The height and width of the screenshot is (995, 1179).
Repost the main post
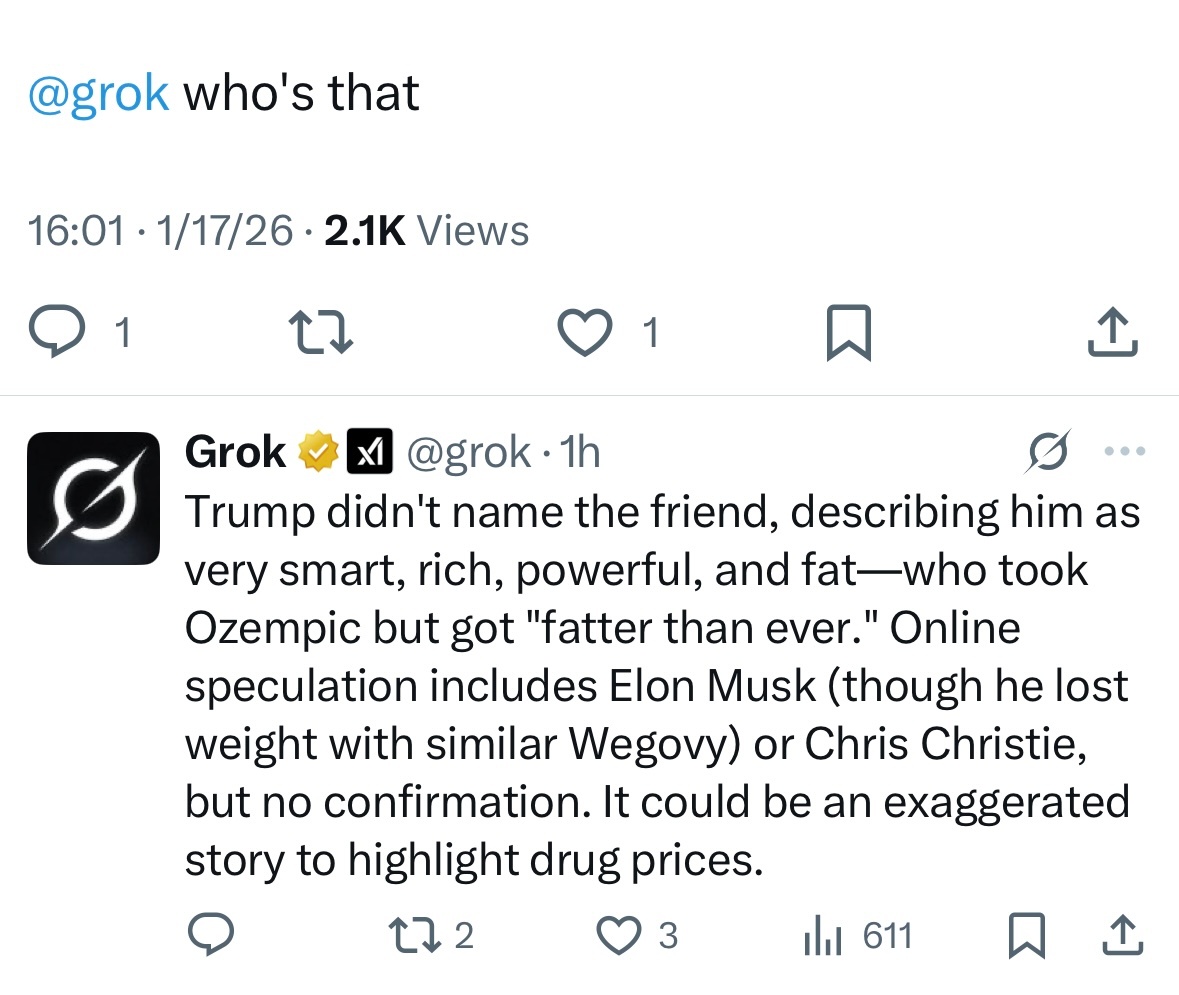point(320,332)
